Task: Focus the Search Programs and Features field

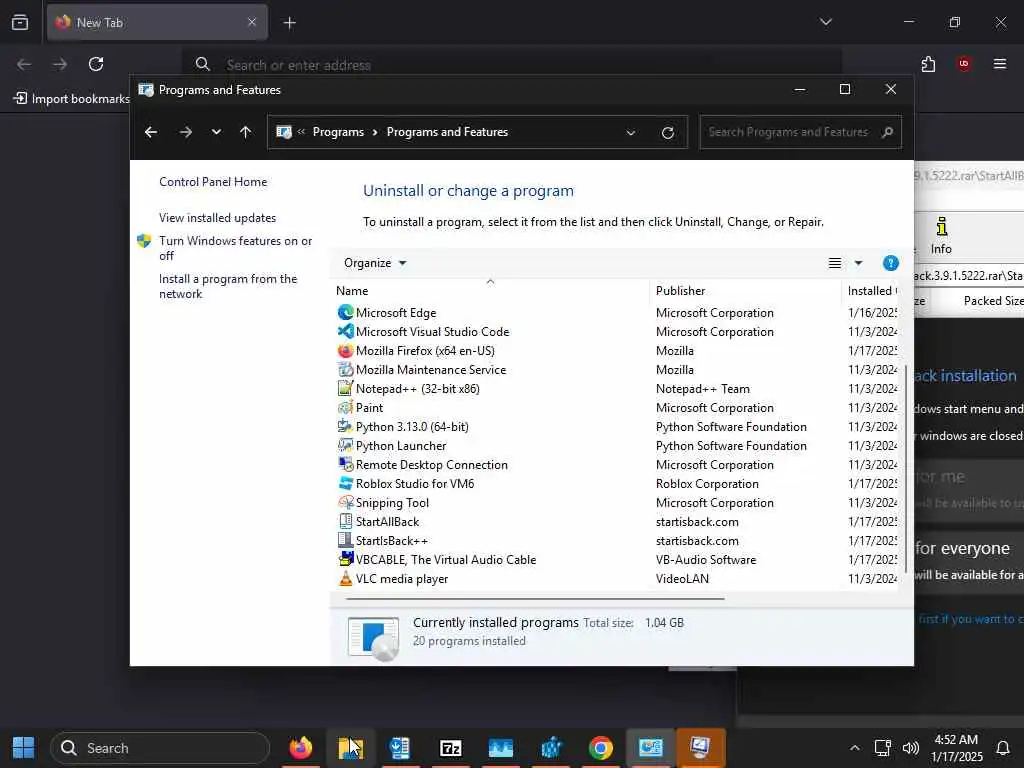Action: pos(800,133)
